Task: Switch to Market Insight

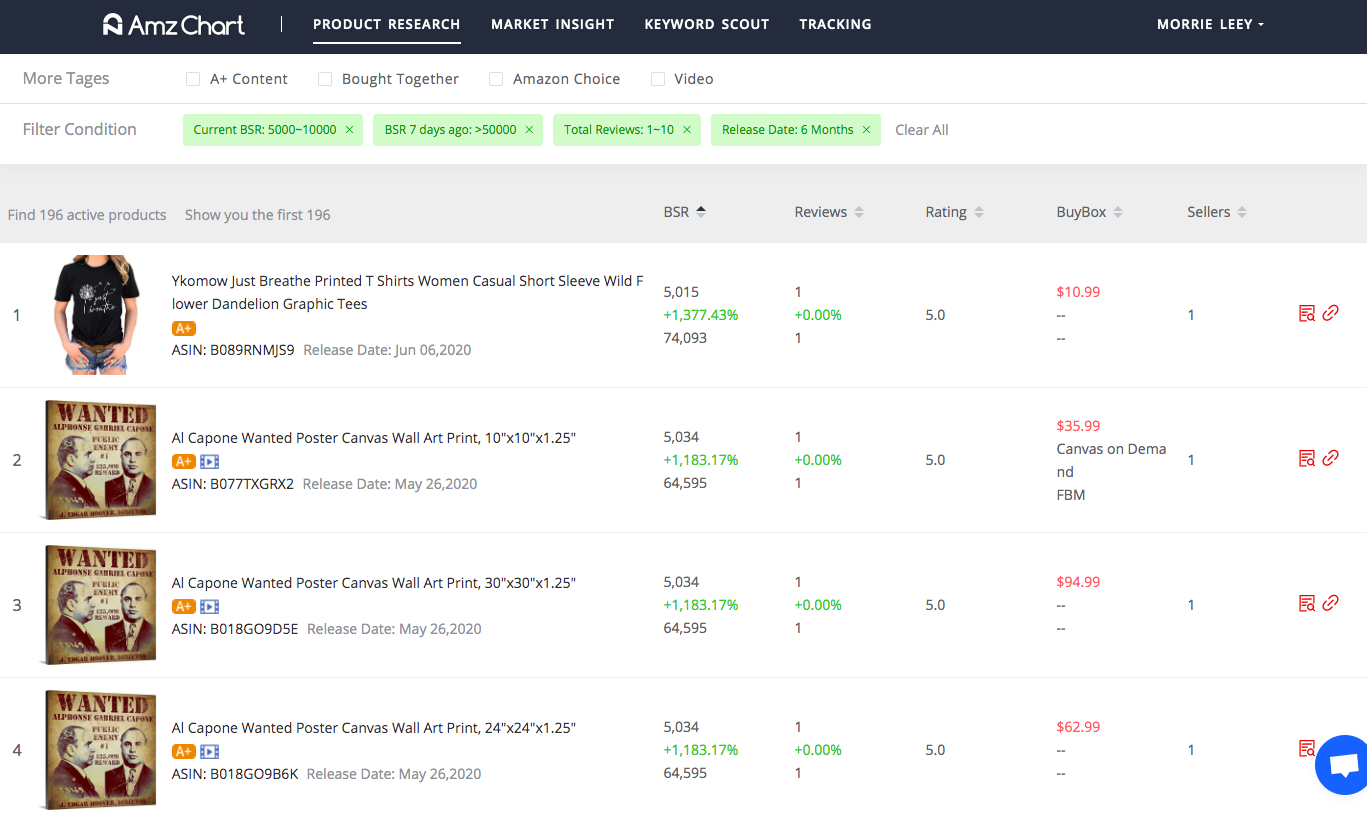Action: pos(552,24)
